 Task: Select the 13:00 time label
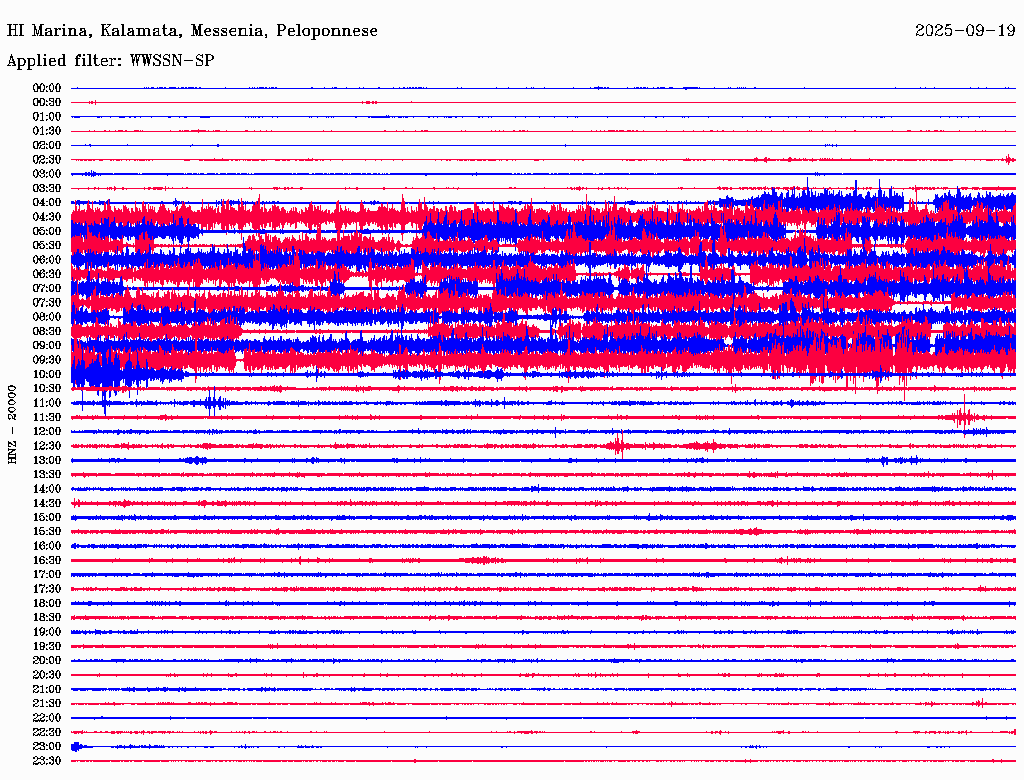point(47,461)
